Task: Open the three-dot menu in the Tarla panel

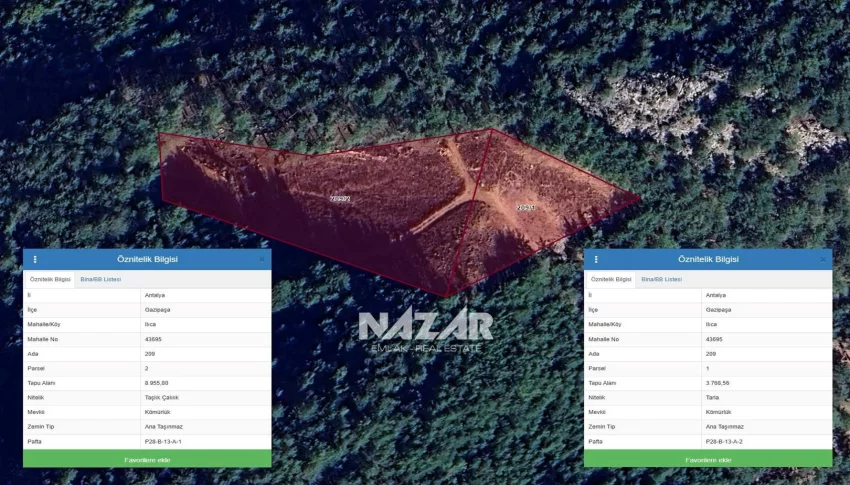Action: (x=596, y=259)
